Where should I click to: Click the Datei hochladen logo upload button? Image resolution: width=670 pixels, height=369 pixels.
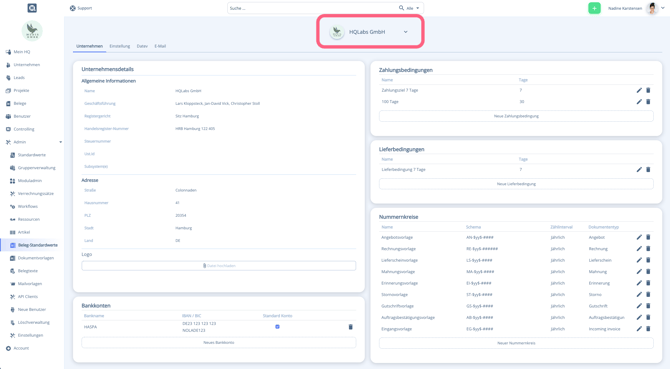click(x=218, y=266)
